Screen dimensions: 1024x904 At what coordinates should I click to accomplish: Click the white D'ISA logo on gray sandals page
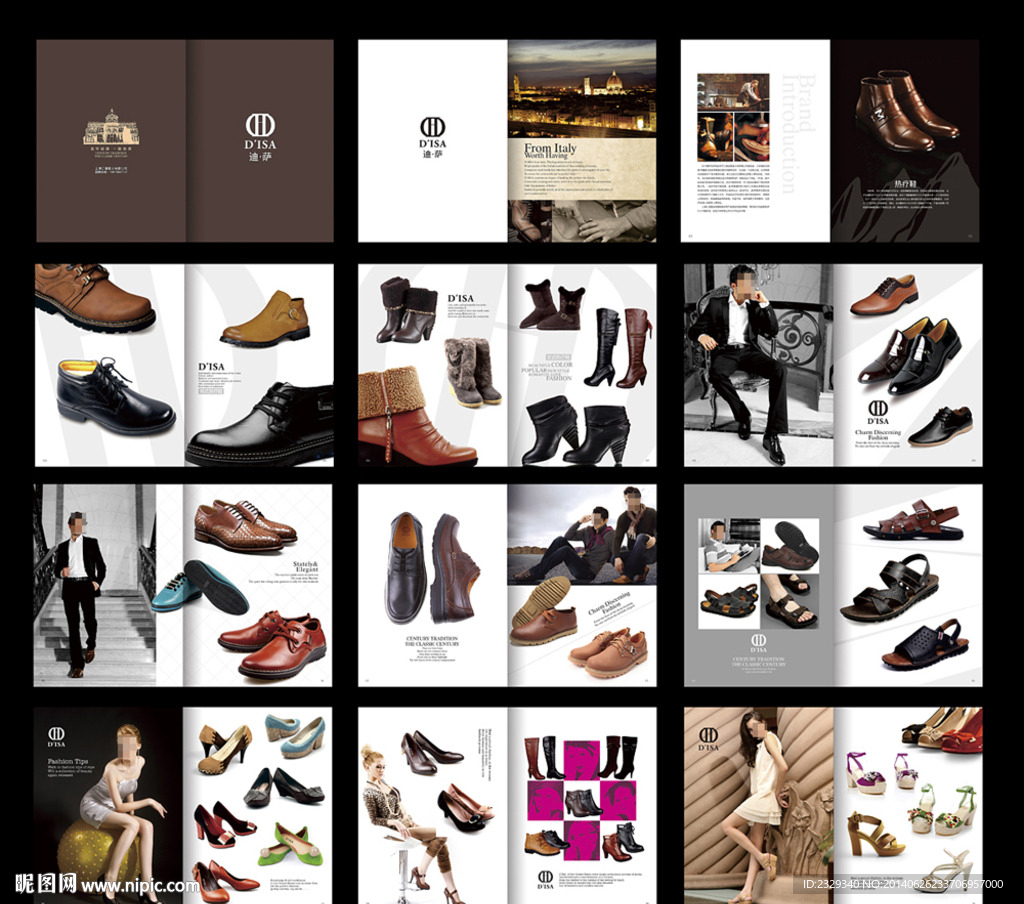[x=758, y=643]
